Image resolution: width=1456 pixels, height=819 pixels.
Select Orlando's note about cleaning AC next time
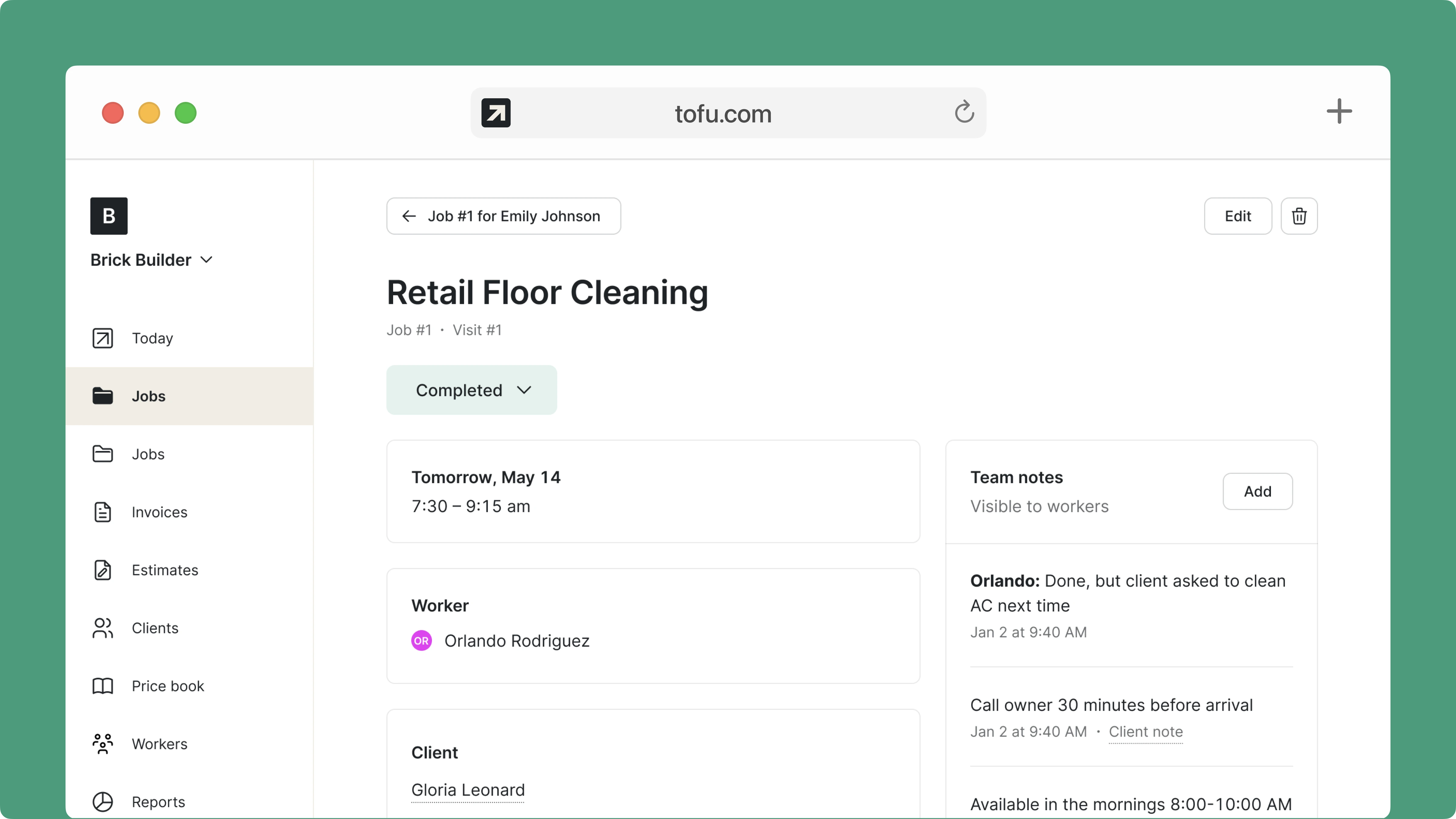click(1127, 593)
